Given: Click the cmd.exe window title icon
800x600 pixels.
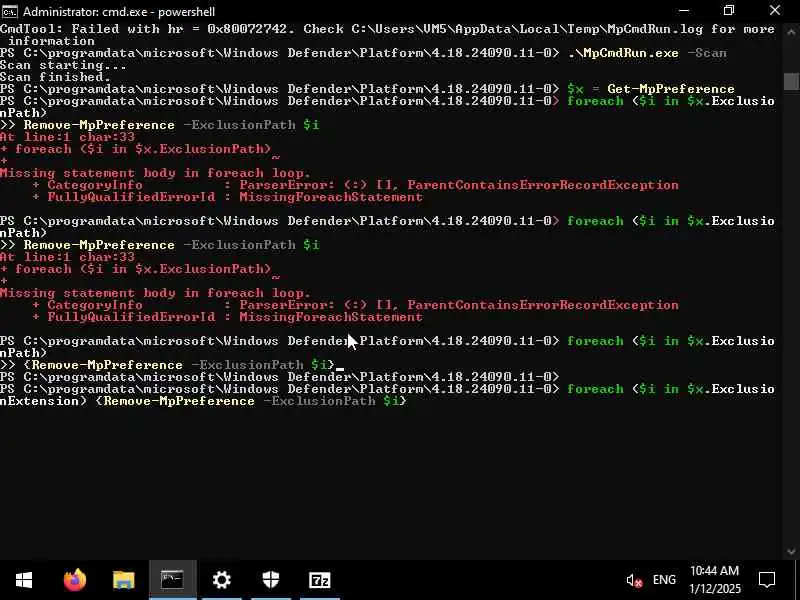Looking at the screenshot, I should click(9, 11).
